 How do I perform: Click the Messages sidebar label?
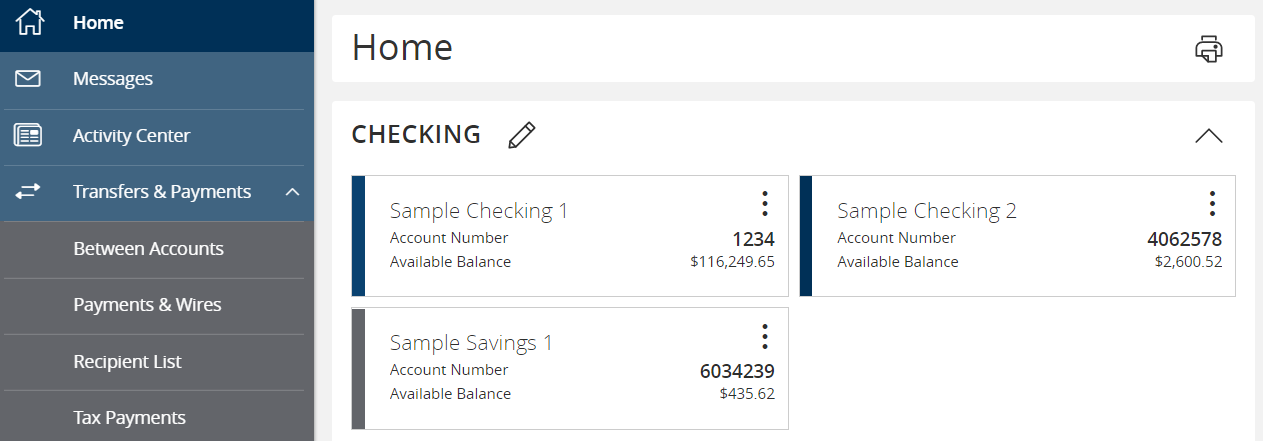pyautogui.click(x=113, y=78)
